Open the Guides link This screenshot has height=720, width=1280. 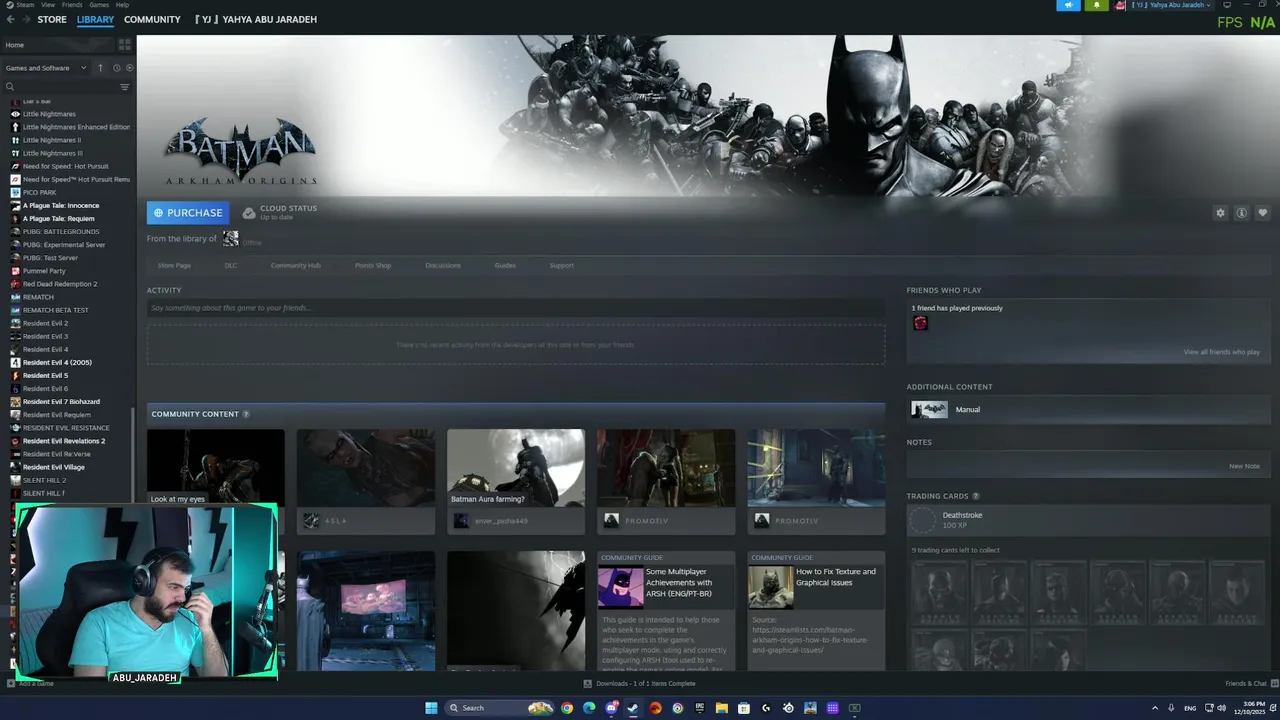coord(505,265)
